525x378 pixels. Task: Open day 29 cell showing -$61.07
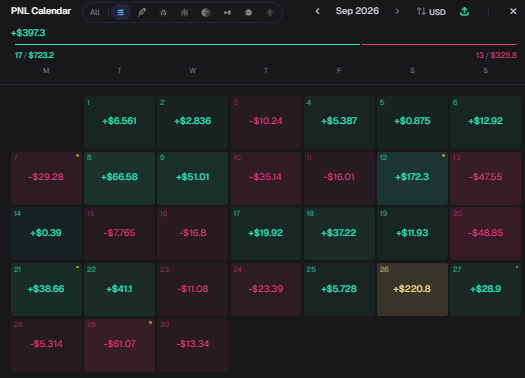[120, 345]
